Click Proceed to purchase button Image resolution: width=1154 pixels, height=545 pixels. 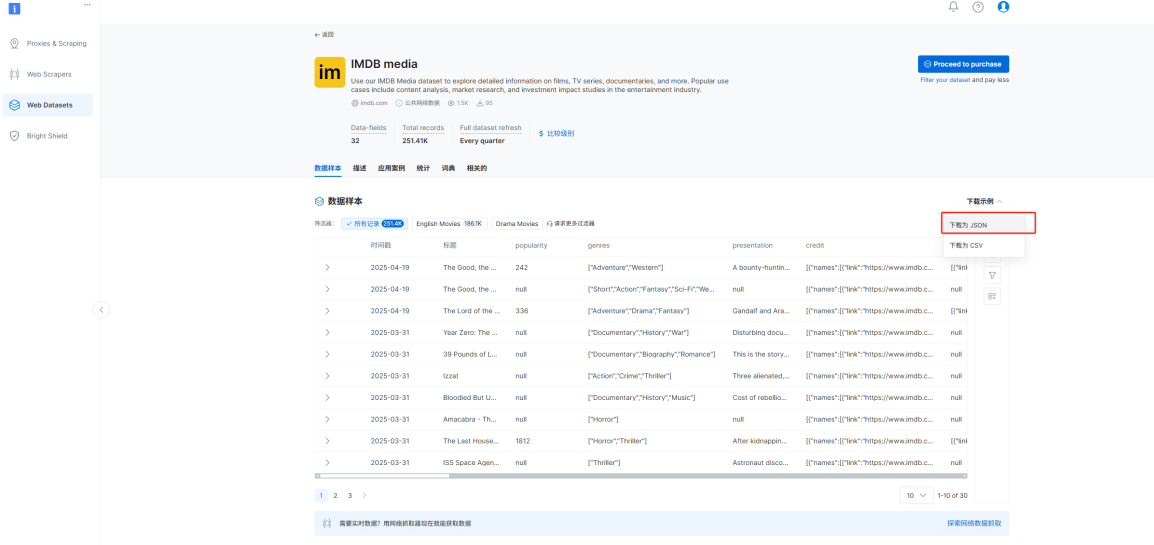pos(963,64)
